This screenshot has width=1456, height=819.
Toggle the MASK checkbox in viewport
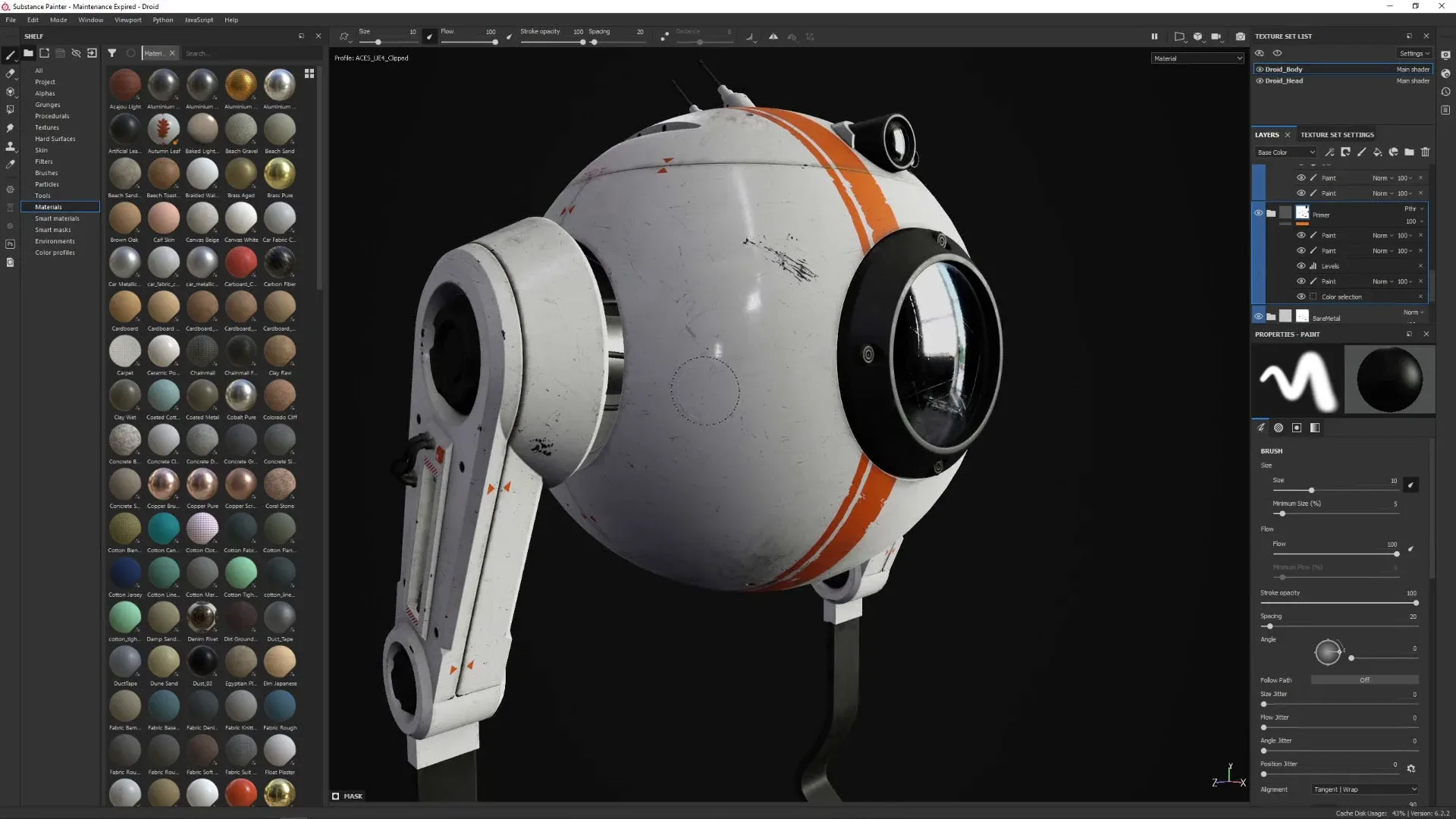coord(335,796)
